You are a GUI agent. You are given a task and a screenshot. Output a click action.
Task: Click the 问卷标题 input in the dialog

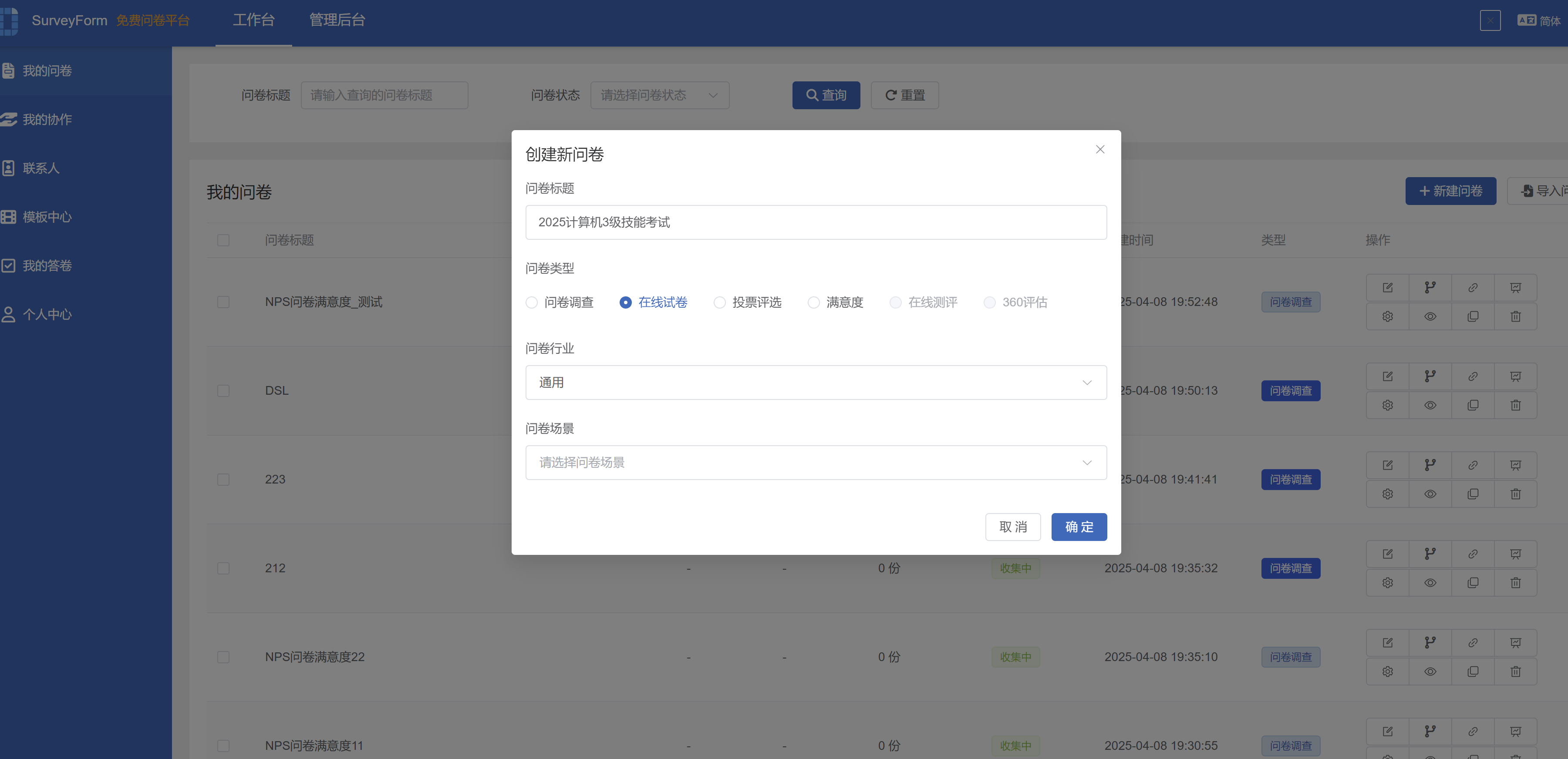816,222
